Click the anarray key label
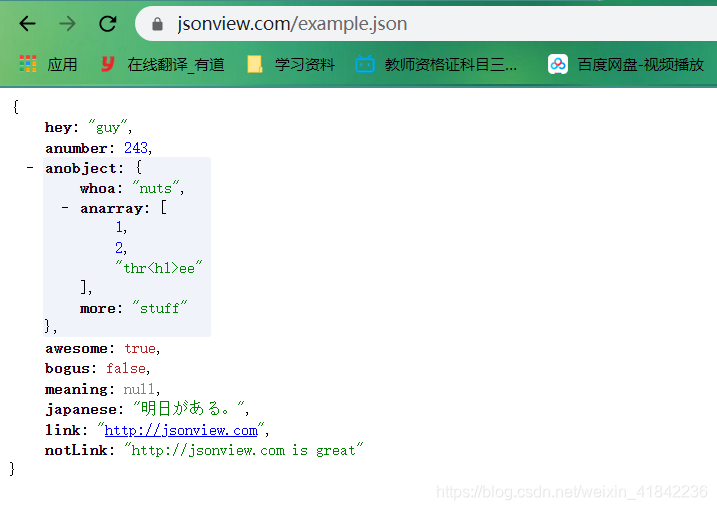717x510 pixels. pyautogui.click(x=111, y=209)
